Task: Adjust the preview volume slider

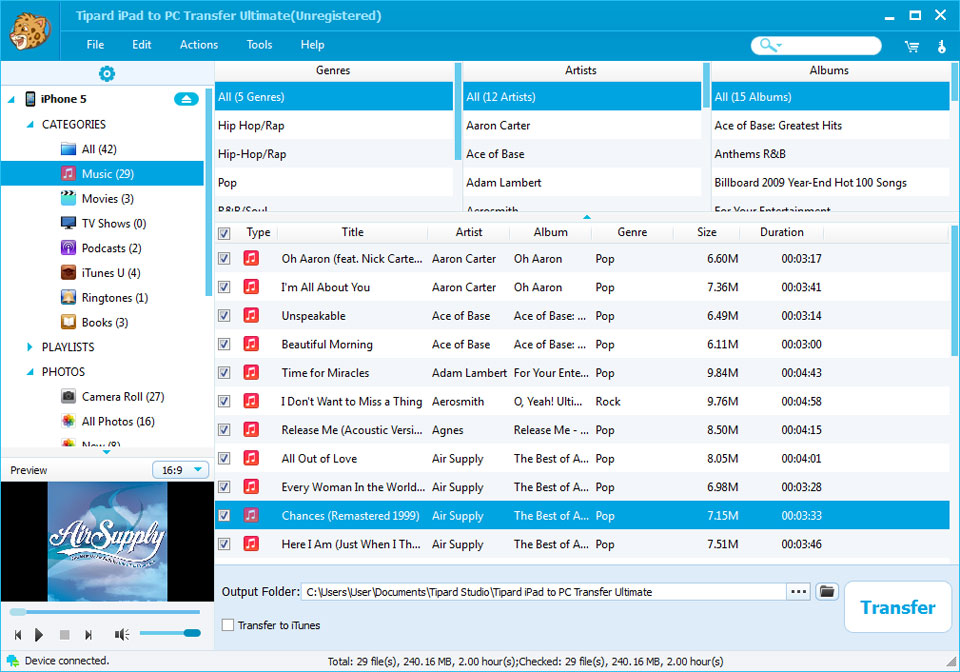Action: tap(170, 633)
